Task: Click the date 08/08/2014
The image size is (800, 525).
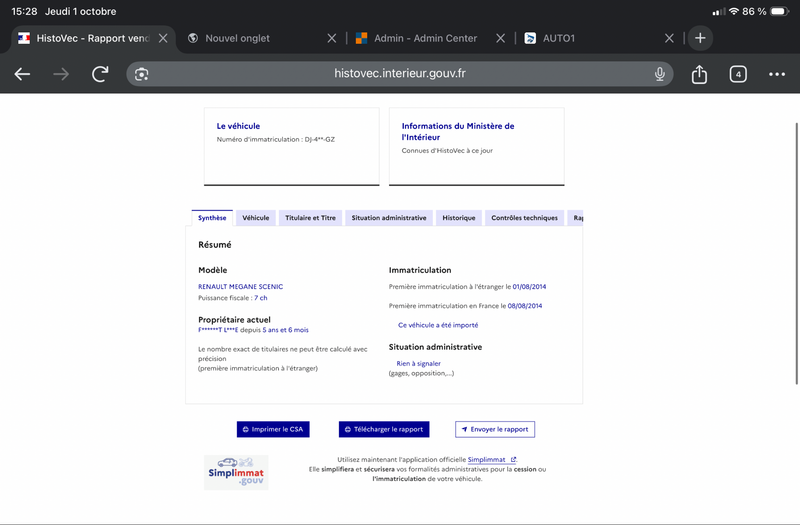Action: (525, 306)
